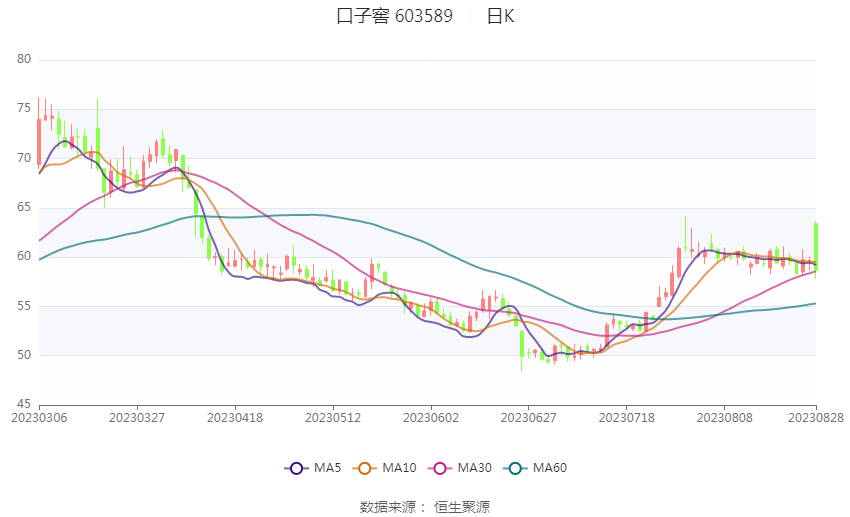Click the 80 value on the y-axis

24,60
